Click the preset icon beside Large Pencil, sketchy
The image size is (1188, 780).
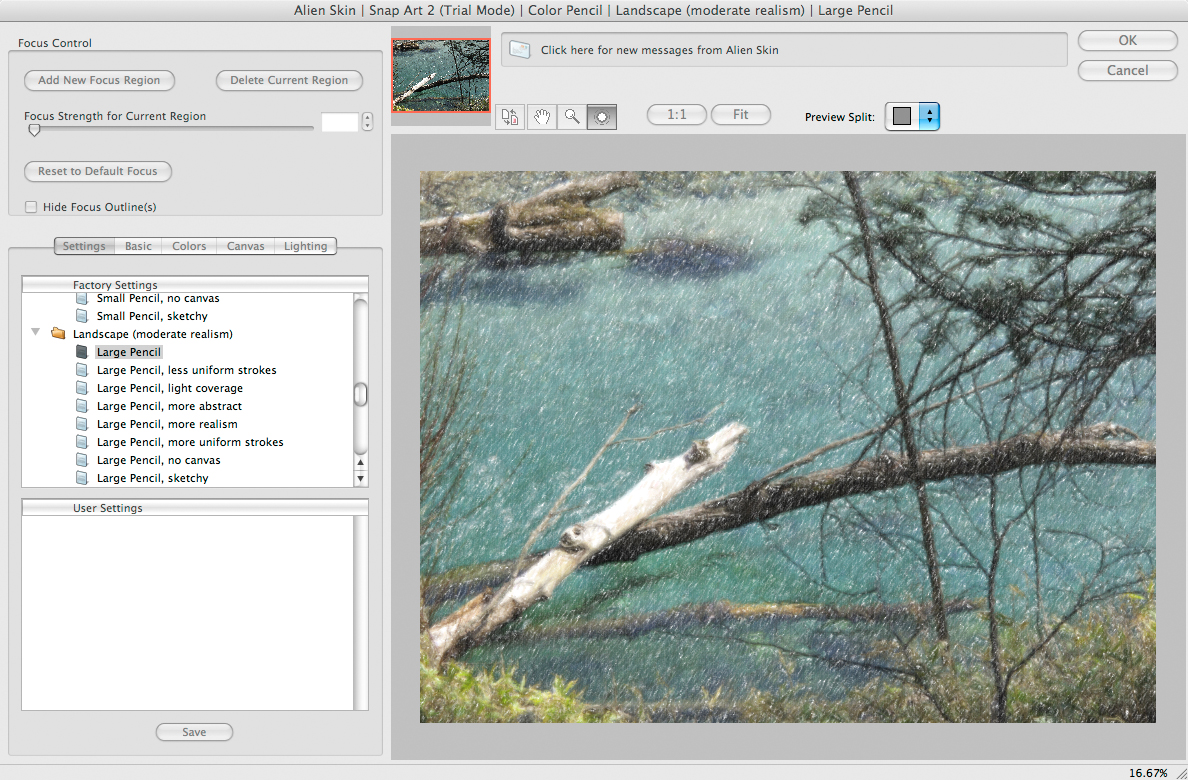82,478
